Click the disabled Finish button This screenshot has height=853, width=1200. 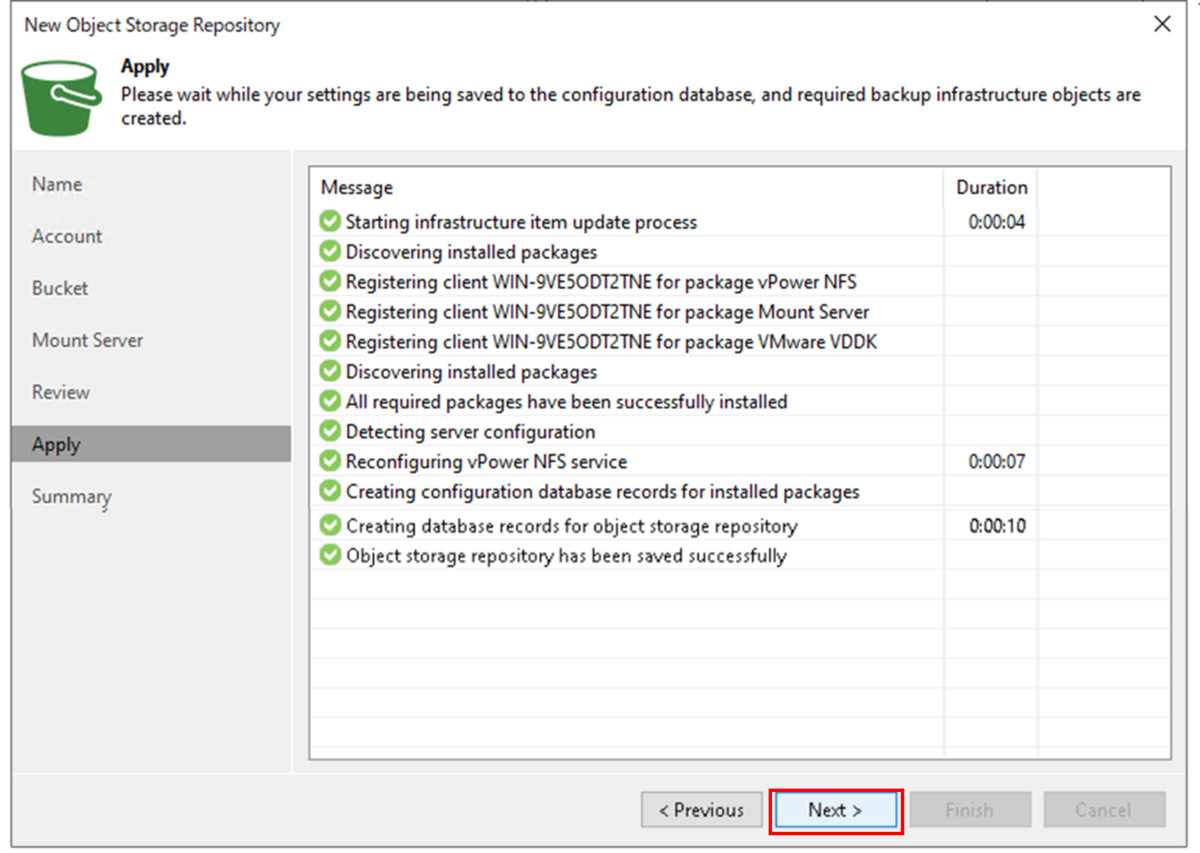970,810
